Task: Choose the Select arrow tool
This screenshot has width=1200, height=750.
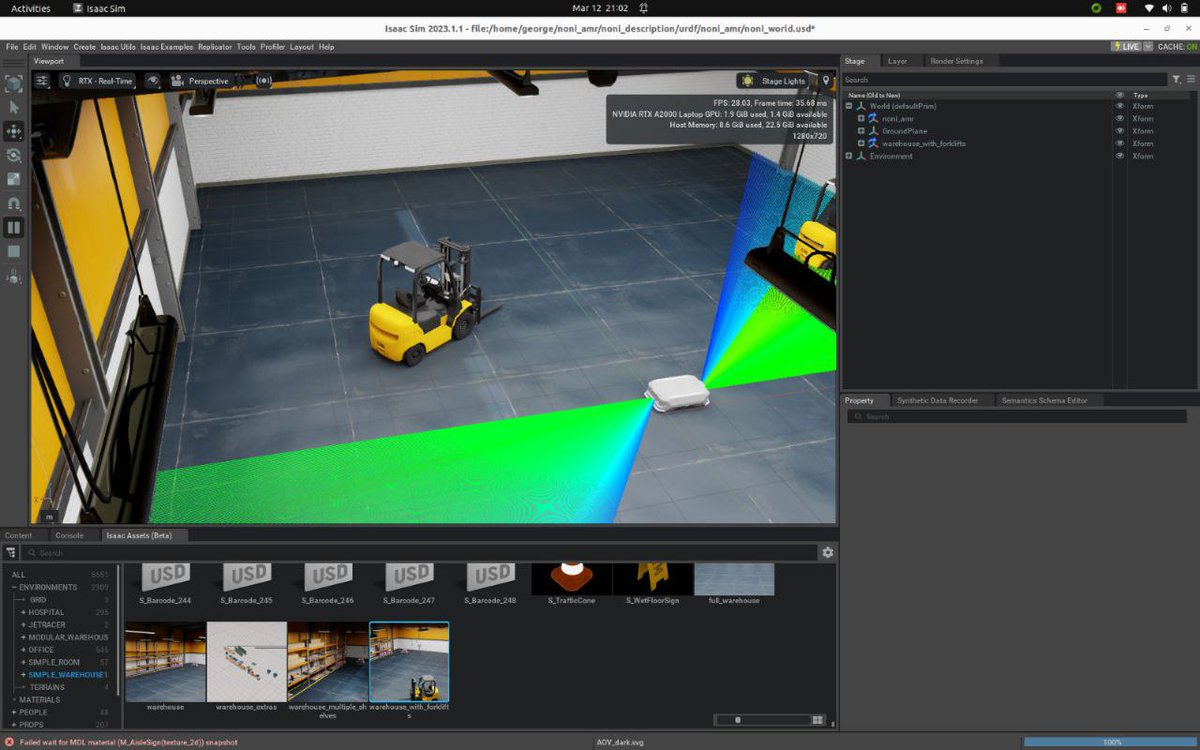Action: [x=14, y=107]
